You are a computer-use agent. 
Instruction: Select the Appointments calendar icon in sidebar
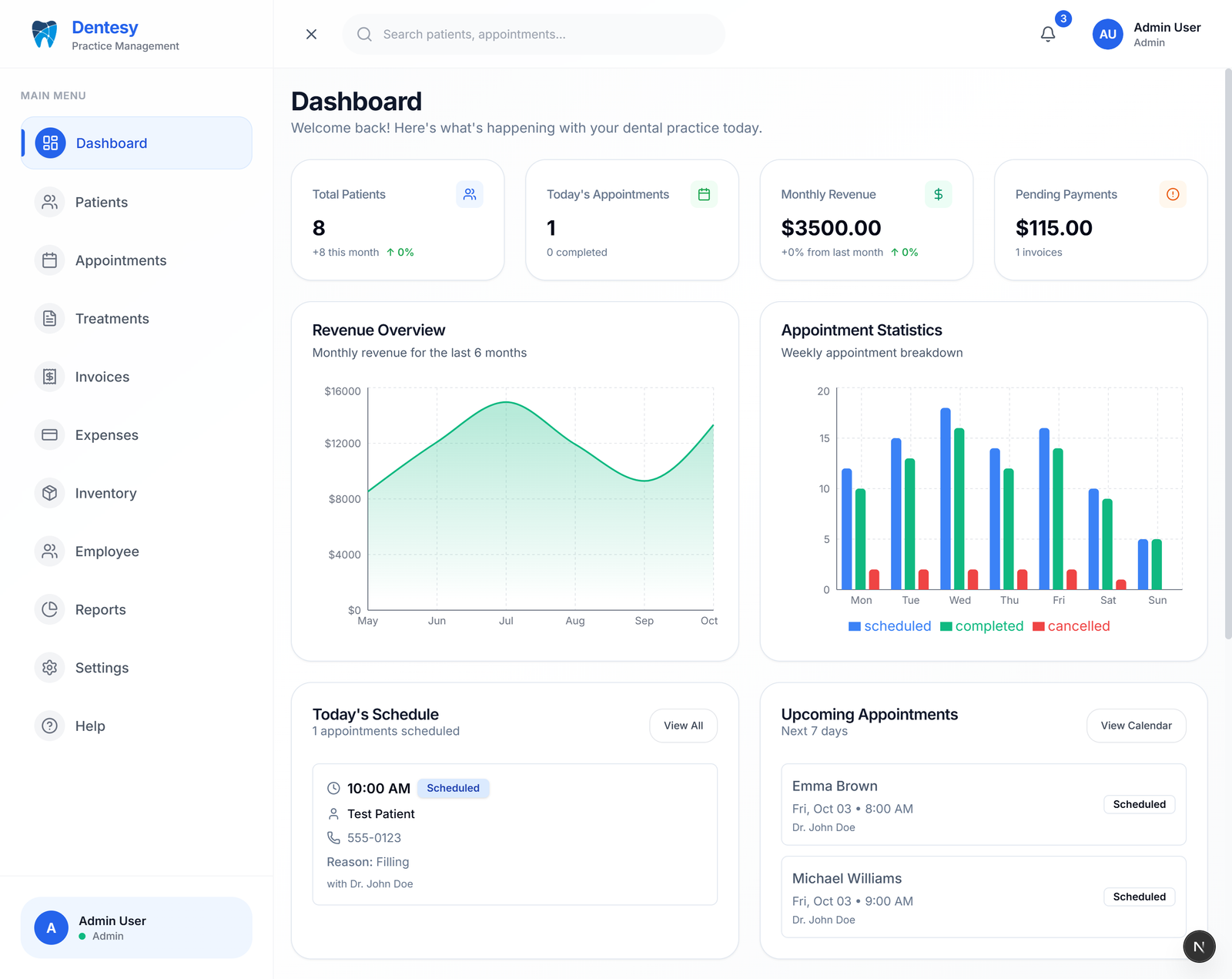[x=49, y=260]
